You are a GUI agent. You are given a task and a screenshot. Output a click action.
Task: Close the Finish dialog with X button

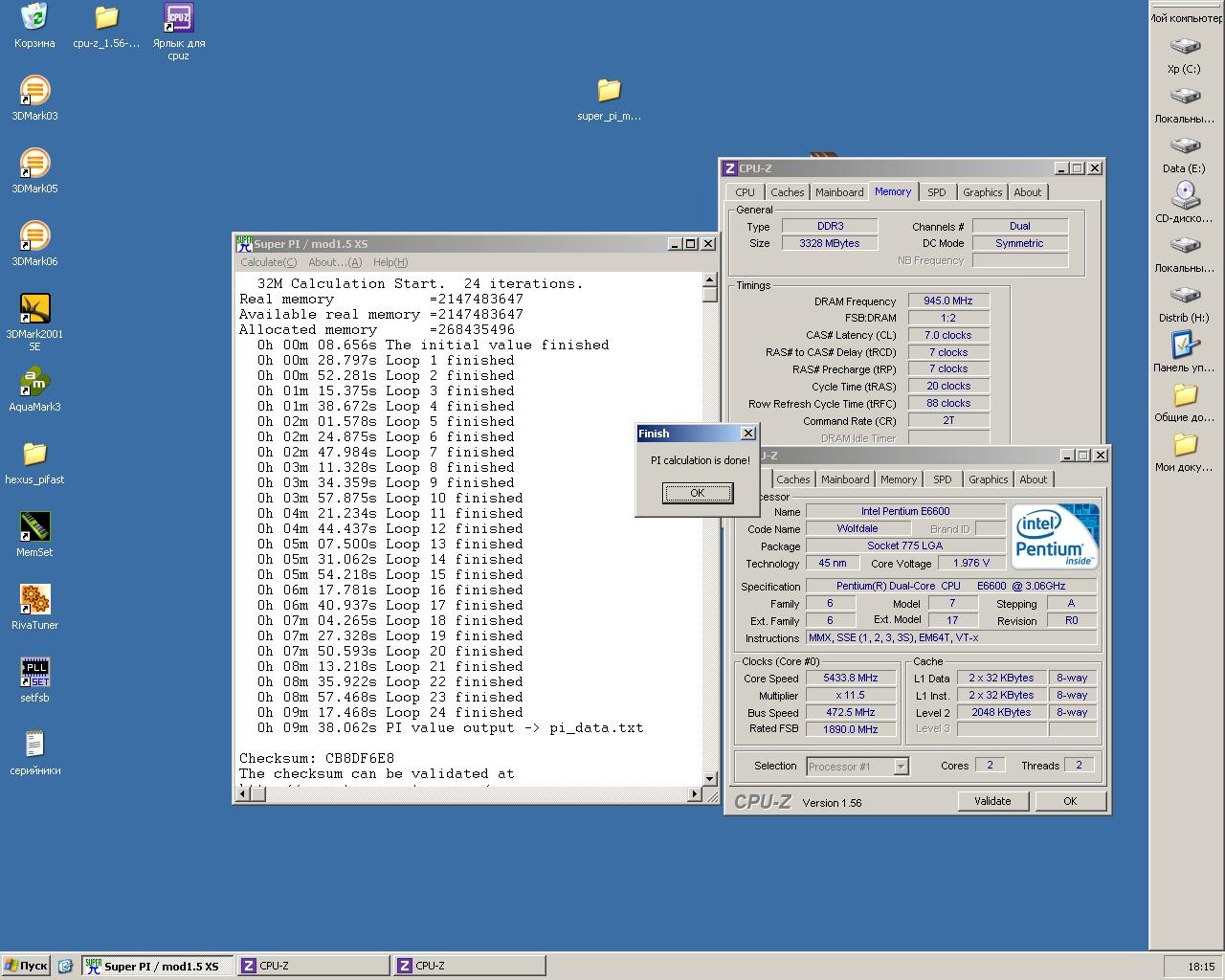pos(748,434)
